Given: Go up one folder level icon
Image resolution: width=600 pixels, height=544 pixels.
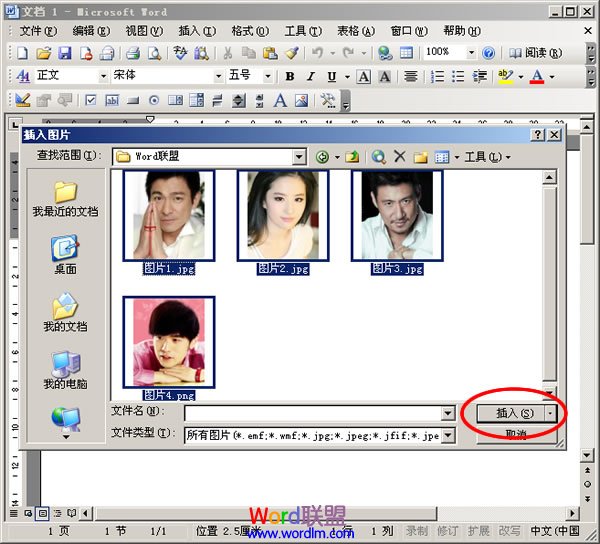Looking at the screenshot, I should (x=352, y=157).
